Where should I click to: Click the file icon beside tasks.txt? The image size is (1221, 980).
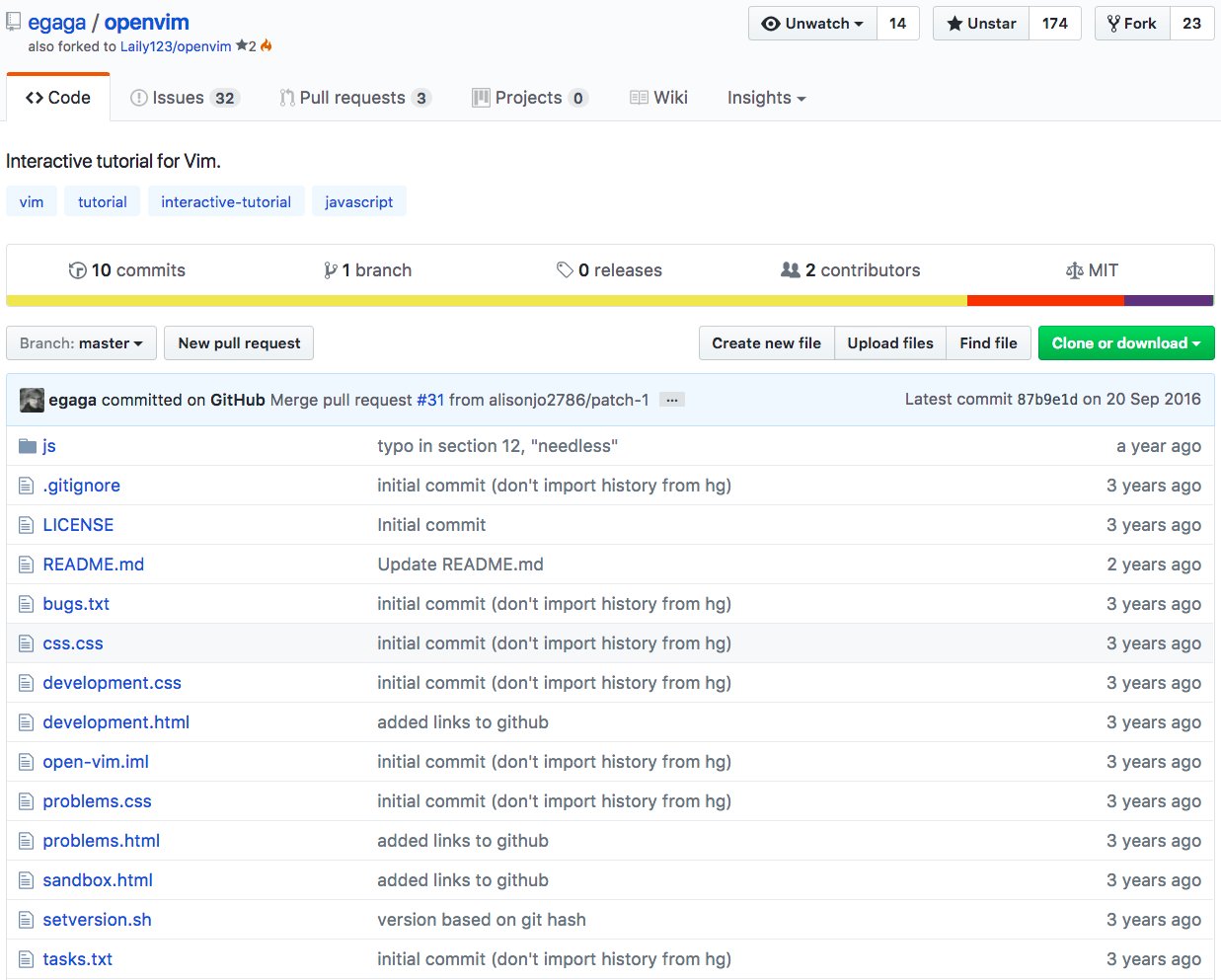point(27,959)
